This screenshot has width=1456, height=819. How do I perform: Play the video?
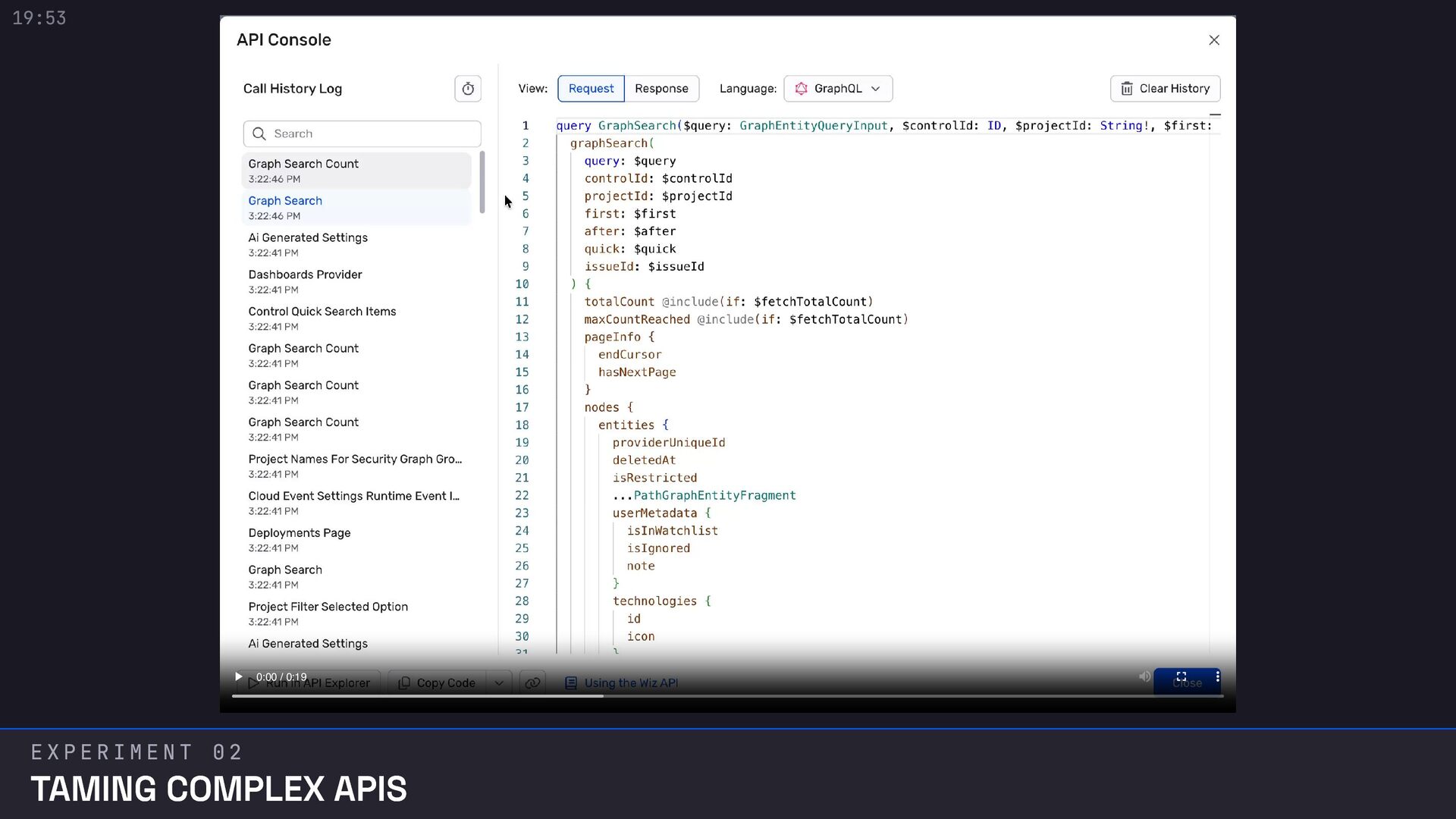(238, 676)
